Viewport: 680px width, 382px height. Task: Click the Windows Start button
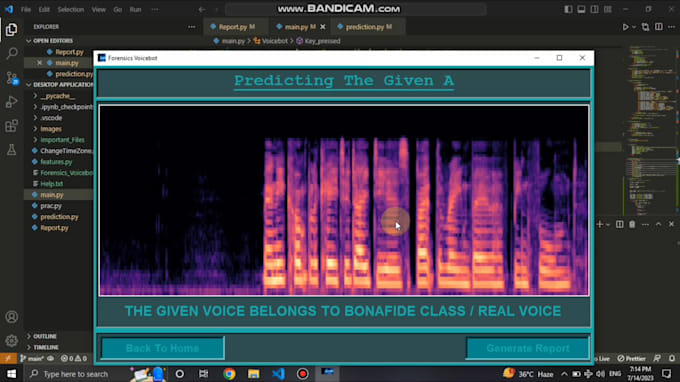[11, 374]
